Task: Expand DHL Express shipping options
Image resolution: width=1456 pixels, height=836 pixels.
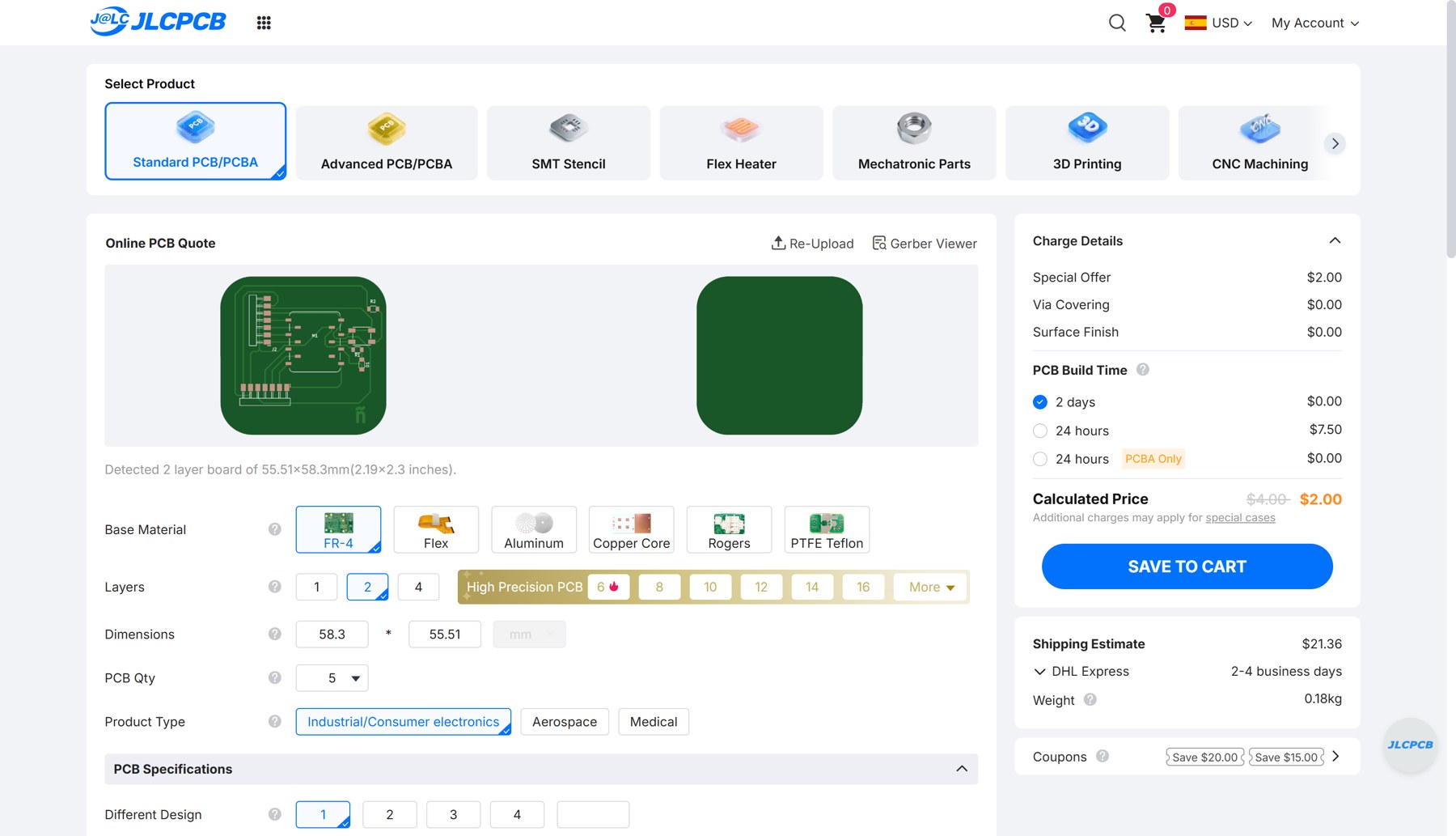Action: click(x=1039, y=671)
